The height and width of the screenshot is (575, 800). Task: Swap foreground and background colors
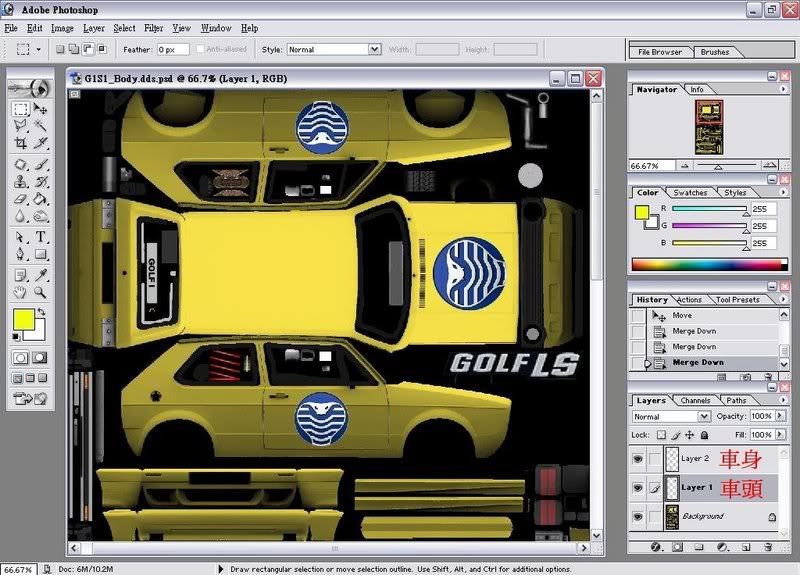pos(41,311)
